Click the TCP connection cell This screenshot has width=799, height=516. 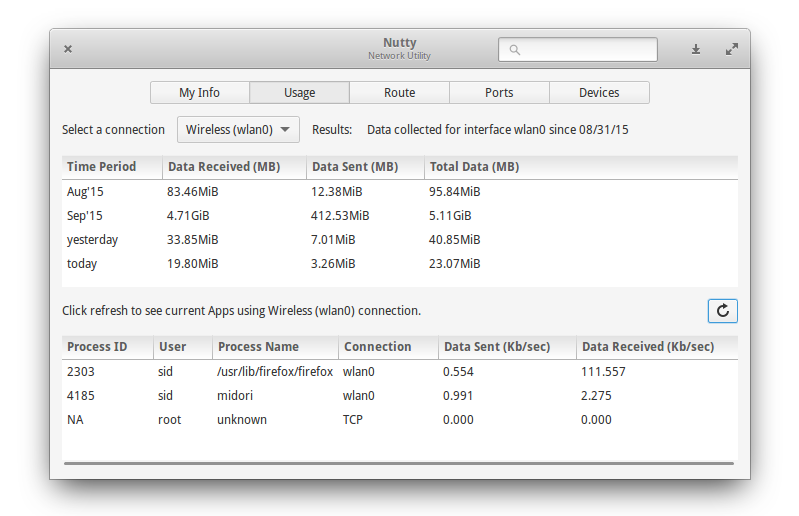[353, 420]
